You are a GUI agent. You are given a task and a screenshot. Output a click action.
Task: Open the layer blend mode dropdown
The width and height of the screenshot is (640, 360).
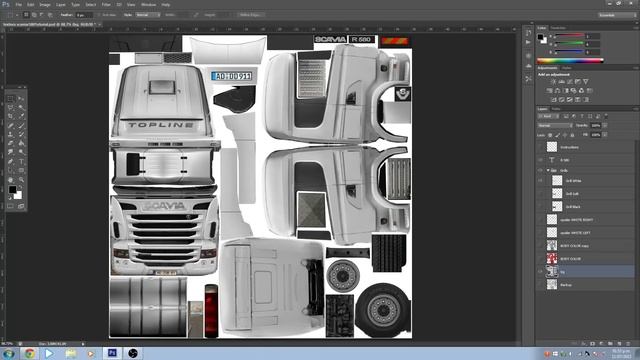[555, 125]
